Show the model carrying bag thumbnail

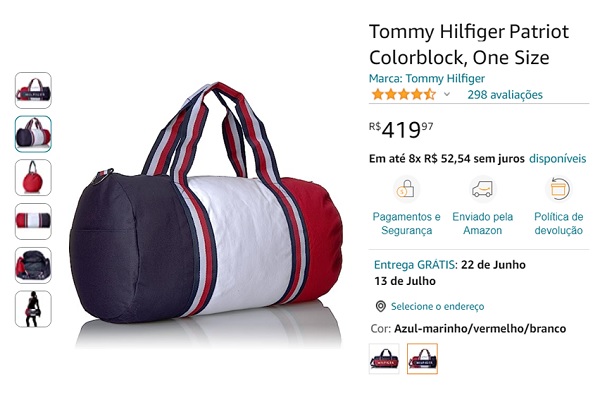click(33, 309)
